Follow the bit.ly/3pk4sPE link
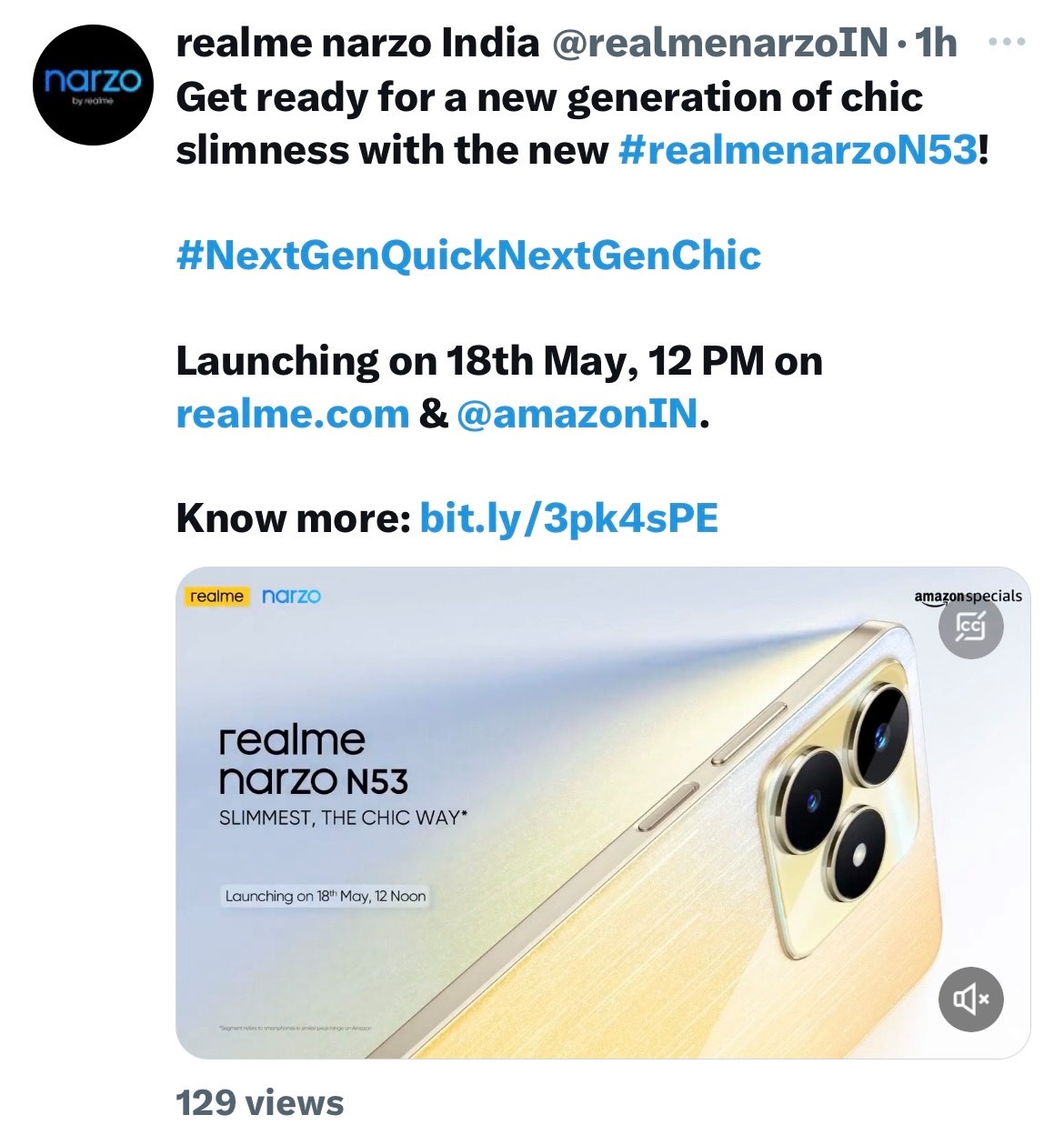 coord(568,518)
